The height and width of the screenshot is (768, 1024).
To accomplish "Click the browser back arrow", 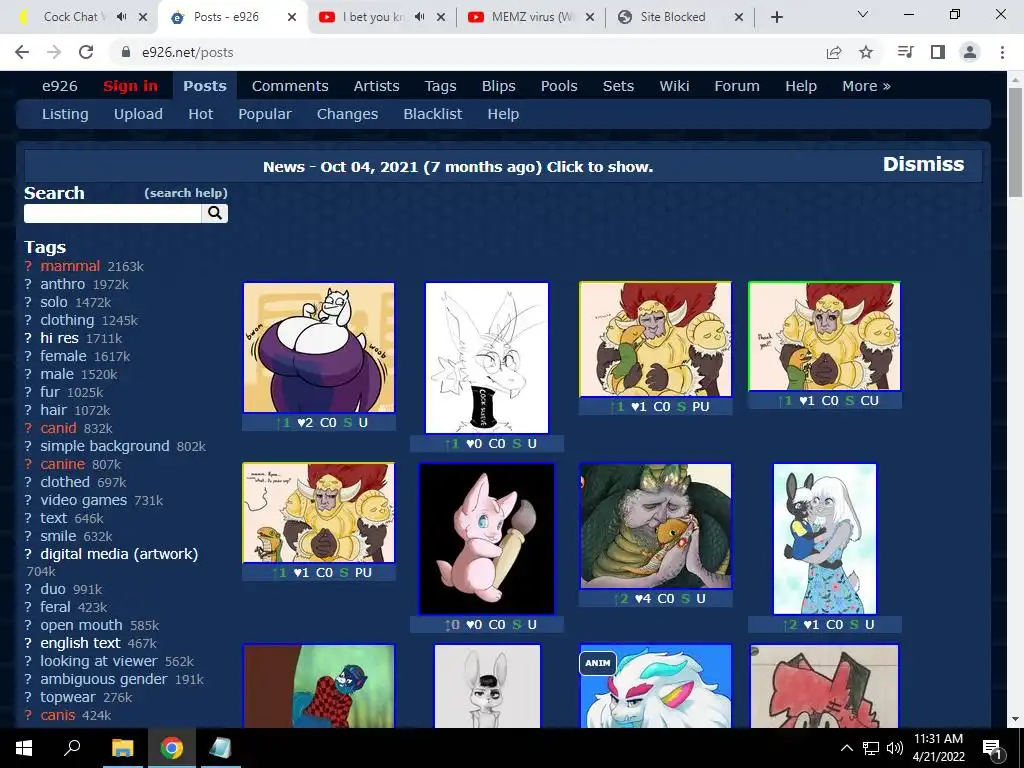I will click(22, 52).
